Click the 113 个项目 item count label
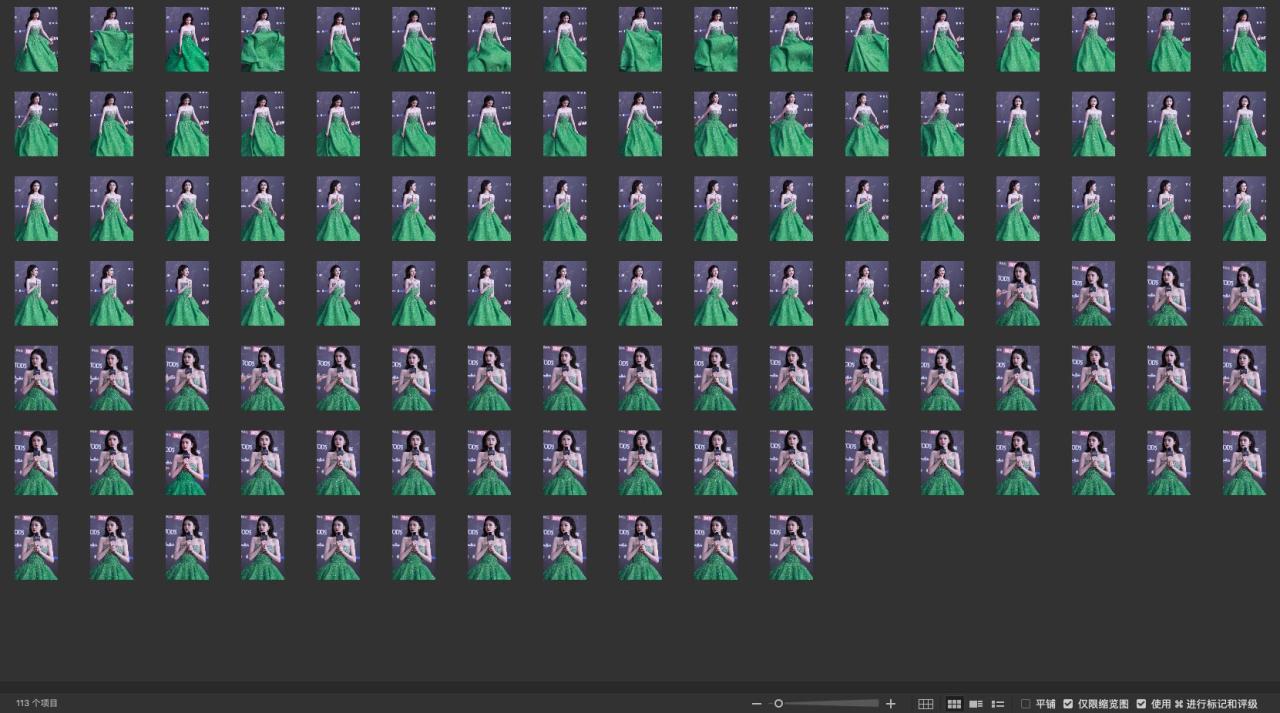 (x=37, y=704)
